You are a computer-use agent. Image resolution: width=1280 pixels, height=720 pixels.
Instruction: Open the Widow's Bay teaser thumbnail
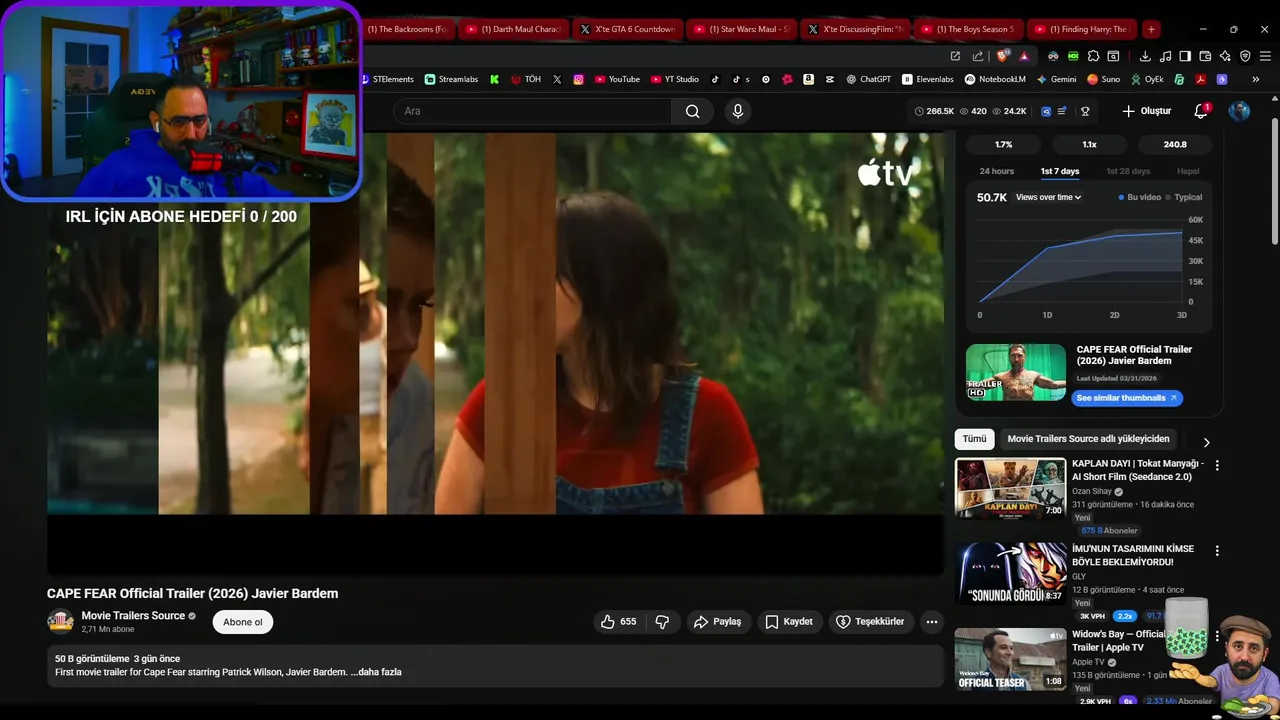pyautogui.click(x=1010, y=659)
